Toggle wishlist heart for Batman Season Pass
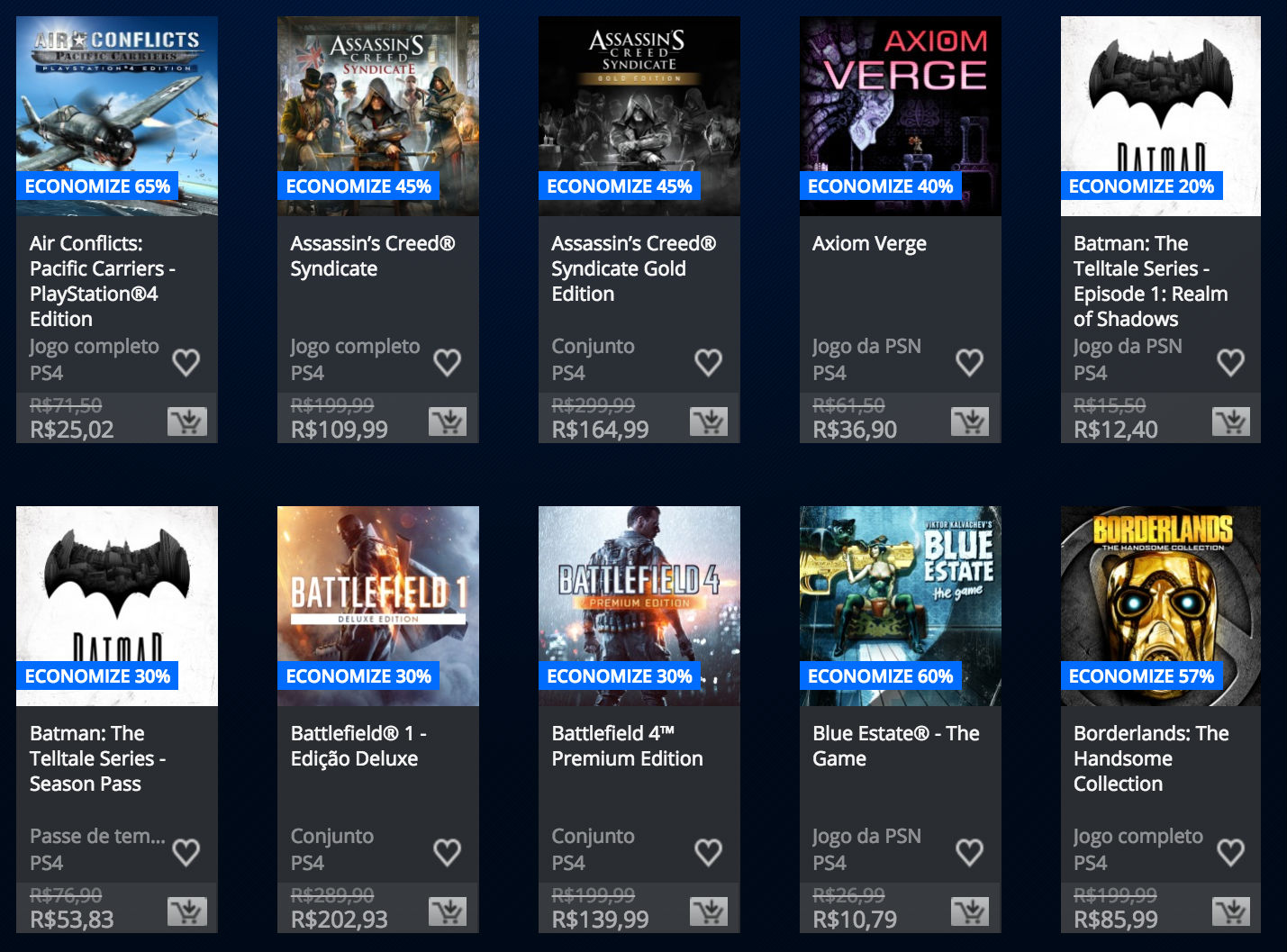The image size is (1287, 952). (x=186, y=852)
